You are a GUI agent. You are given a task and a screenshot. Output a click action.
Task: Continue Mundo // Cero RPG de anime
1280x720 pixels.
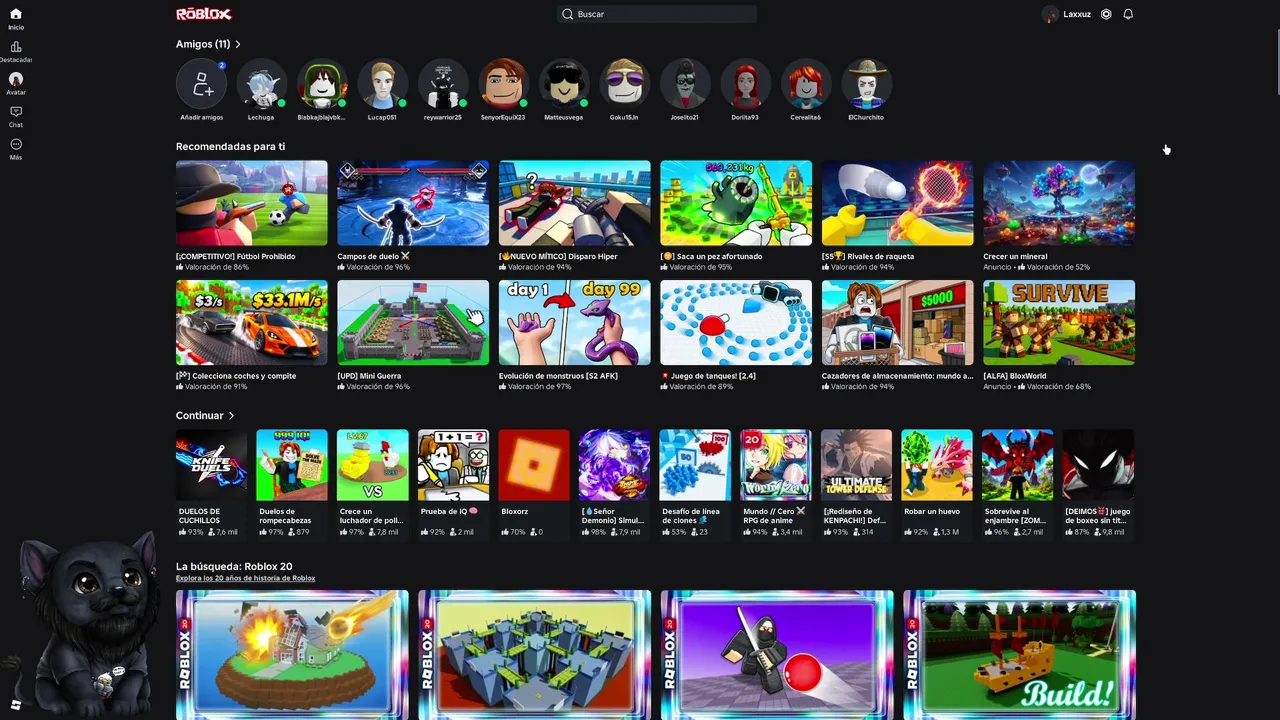click(776, 465)
